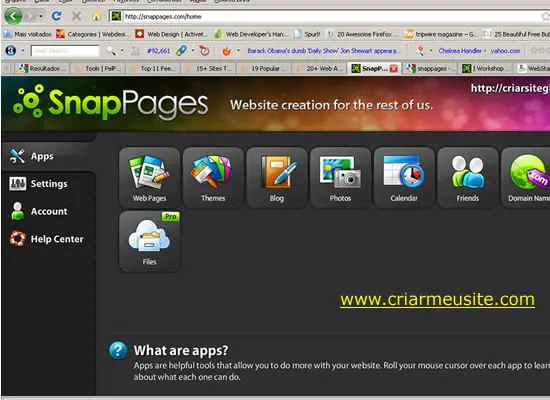
Task: Switch to the 19 Popular tab
Action: coord(264,68)
